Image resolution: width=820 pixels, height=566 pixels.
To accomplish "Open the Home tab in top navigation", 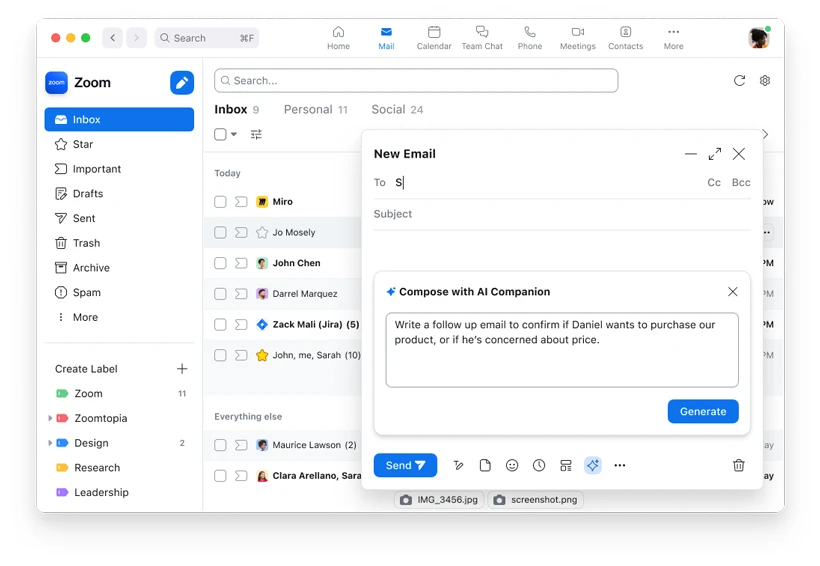I will click(x=338, y=38).
